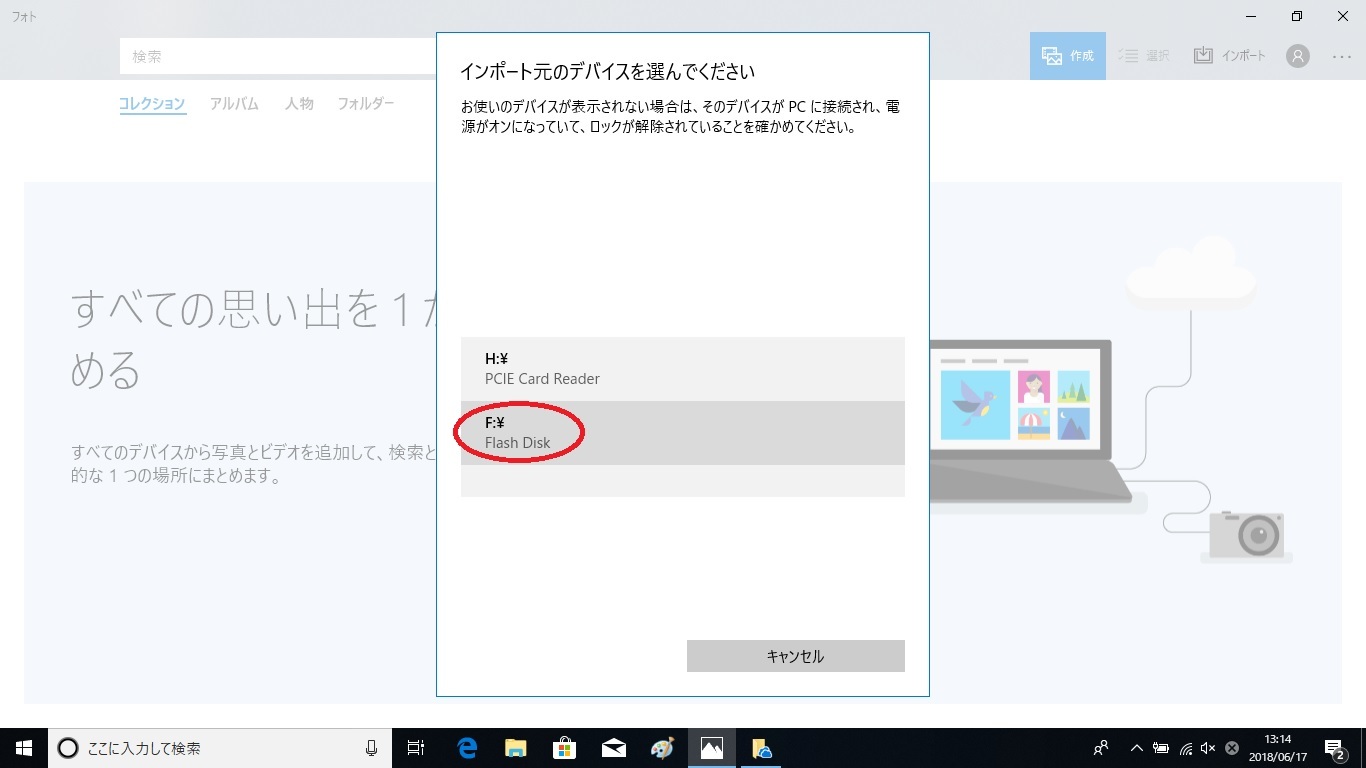Focus the 検索 search field in Photos
This screenshot has width=1366, height=768.
(x=278, y=56)
